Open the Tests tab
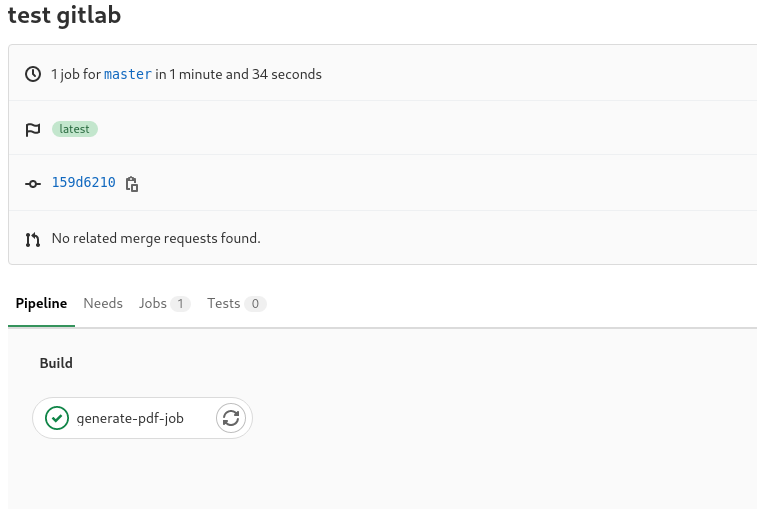 point(224,303)
